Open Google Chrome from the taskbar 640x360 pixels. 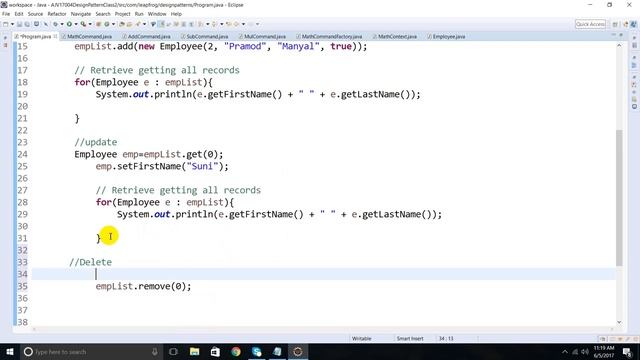(x=236, y=351)
